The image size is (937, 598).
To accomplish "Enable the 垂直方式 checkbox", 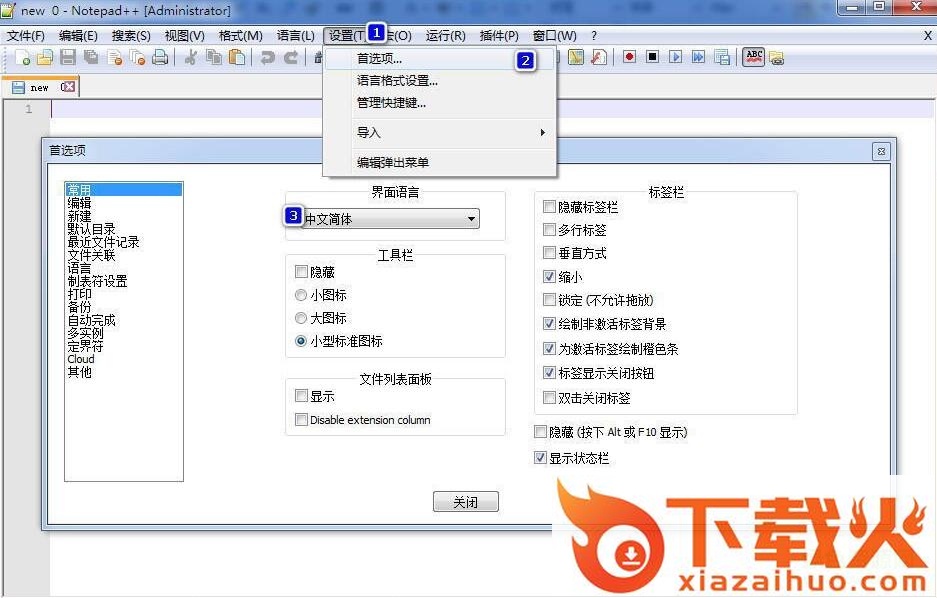I will tap(549, 253).
